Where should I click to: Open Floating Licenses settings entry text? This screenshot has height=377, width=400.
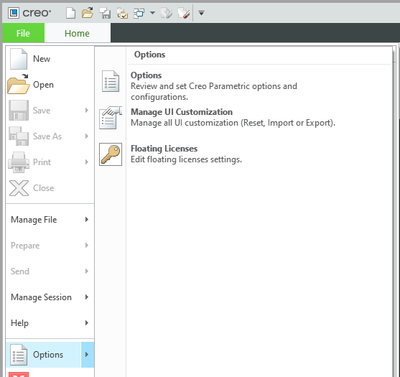click(x=164, y=149)
